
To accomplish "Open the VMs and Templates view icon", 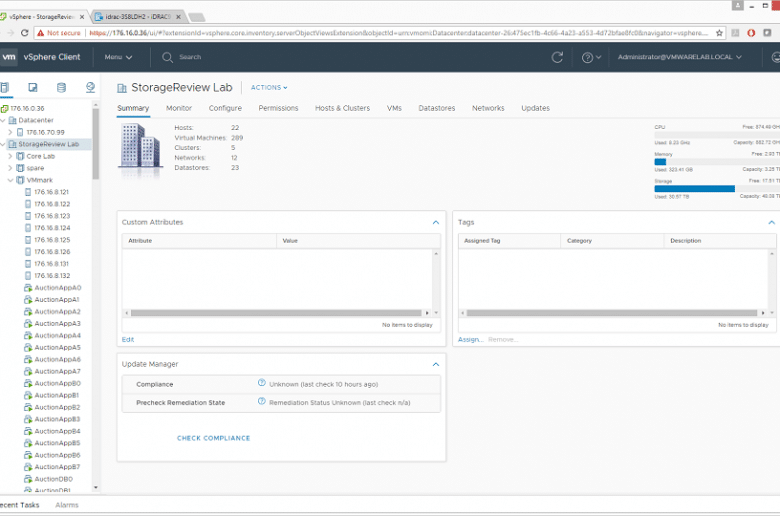I will (x=33, y=88).
